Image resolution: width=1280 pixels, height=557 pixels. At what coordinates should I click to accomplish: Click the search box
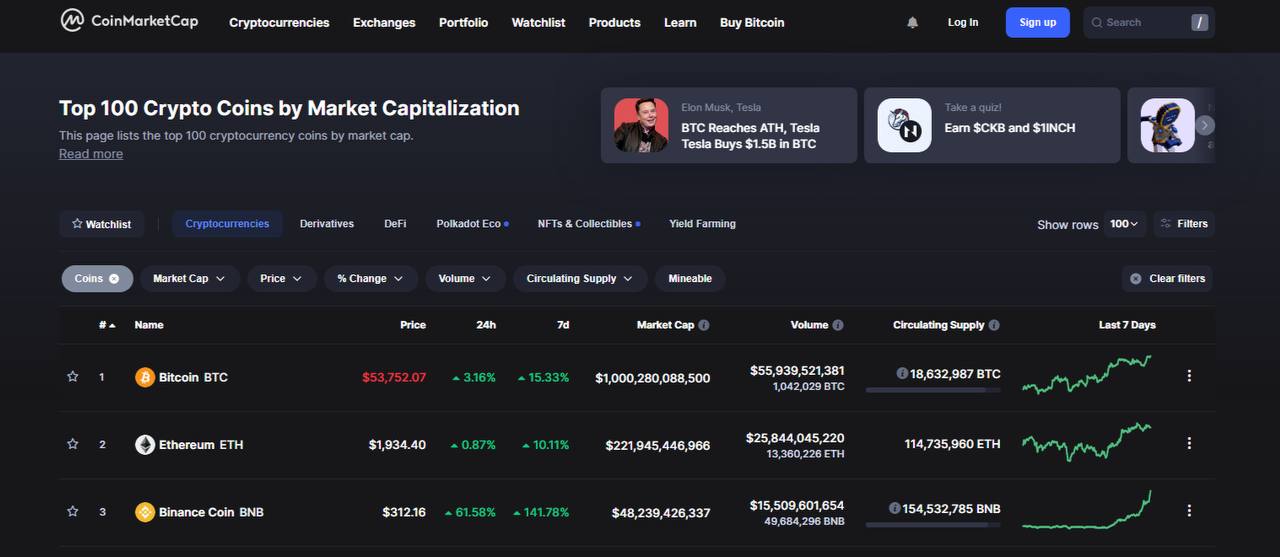(1149, 22)
